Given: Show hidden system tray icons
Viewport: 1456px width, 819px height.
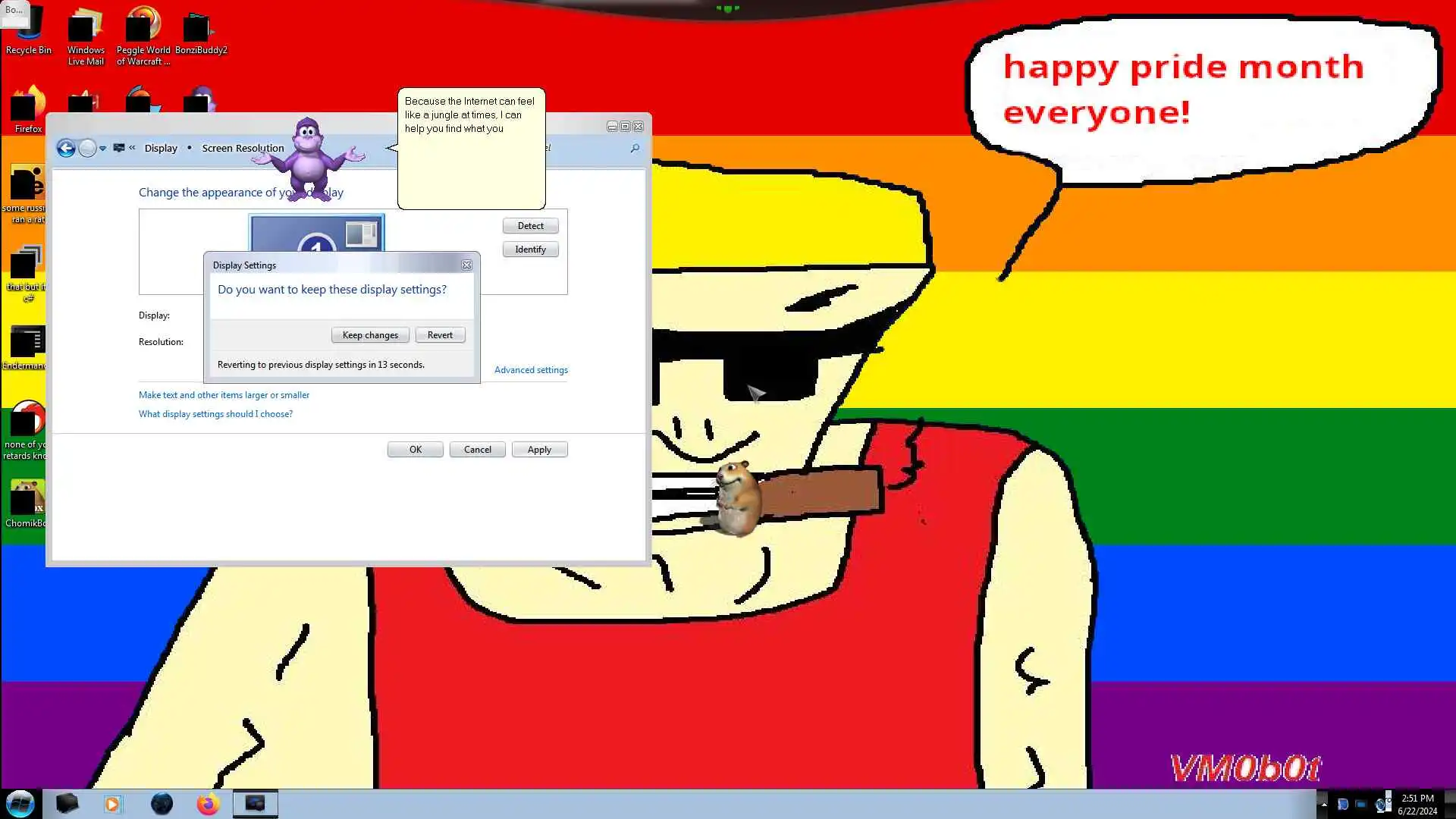Looking at the screenshot, I should click(x=1324, y=804).
